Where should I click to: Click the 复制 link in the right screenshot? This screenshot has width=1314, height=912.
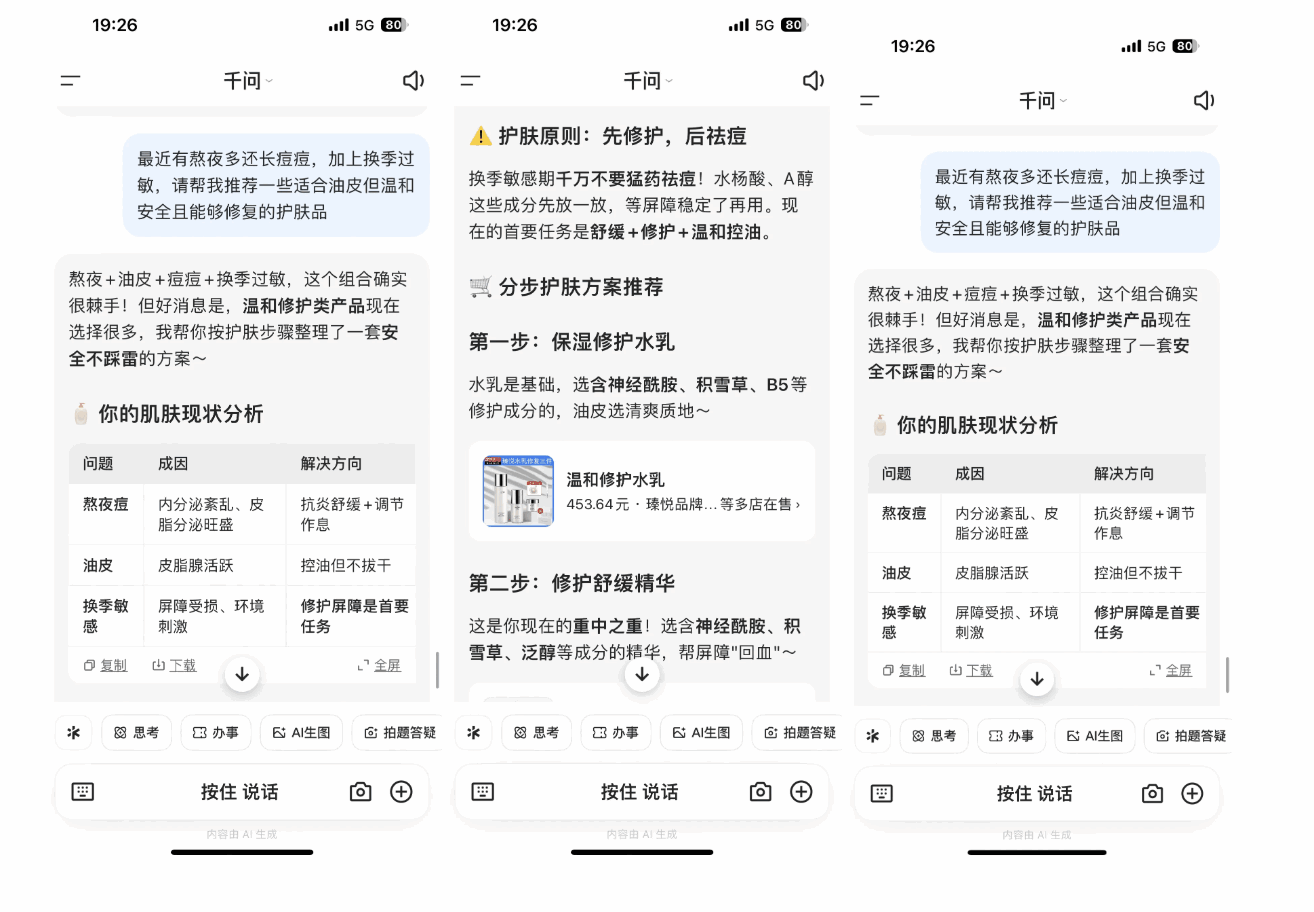[x=904, y=670]
